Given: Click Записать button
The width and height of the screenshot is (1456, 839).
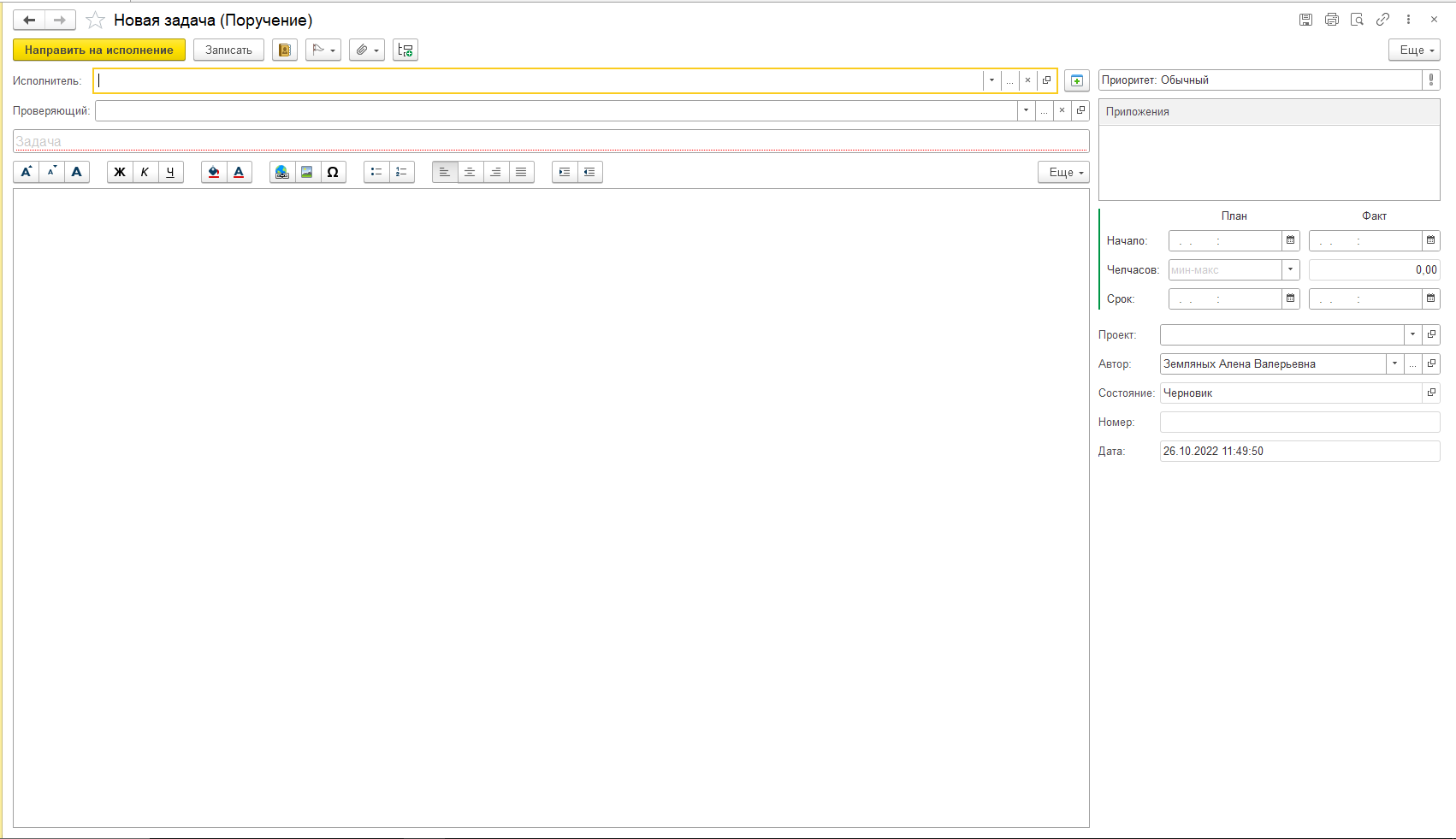Looking at the screenshot, I should (x=228, y=50).
